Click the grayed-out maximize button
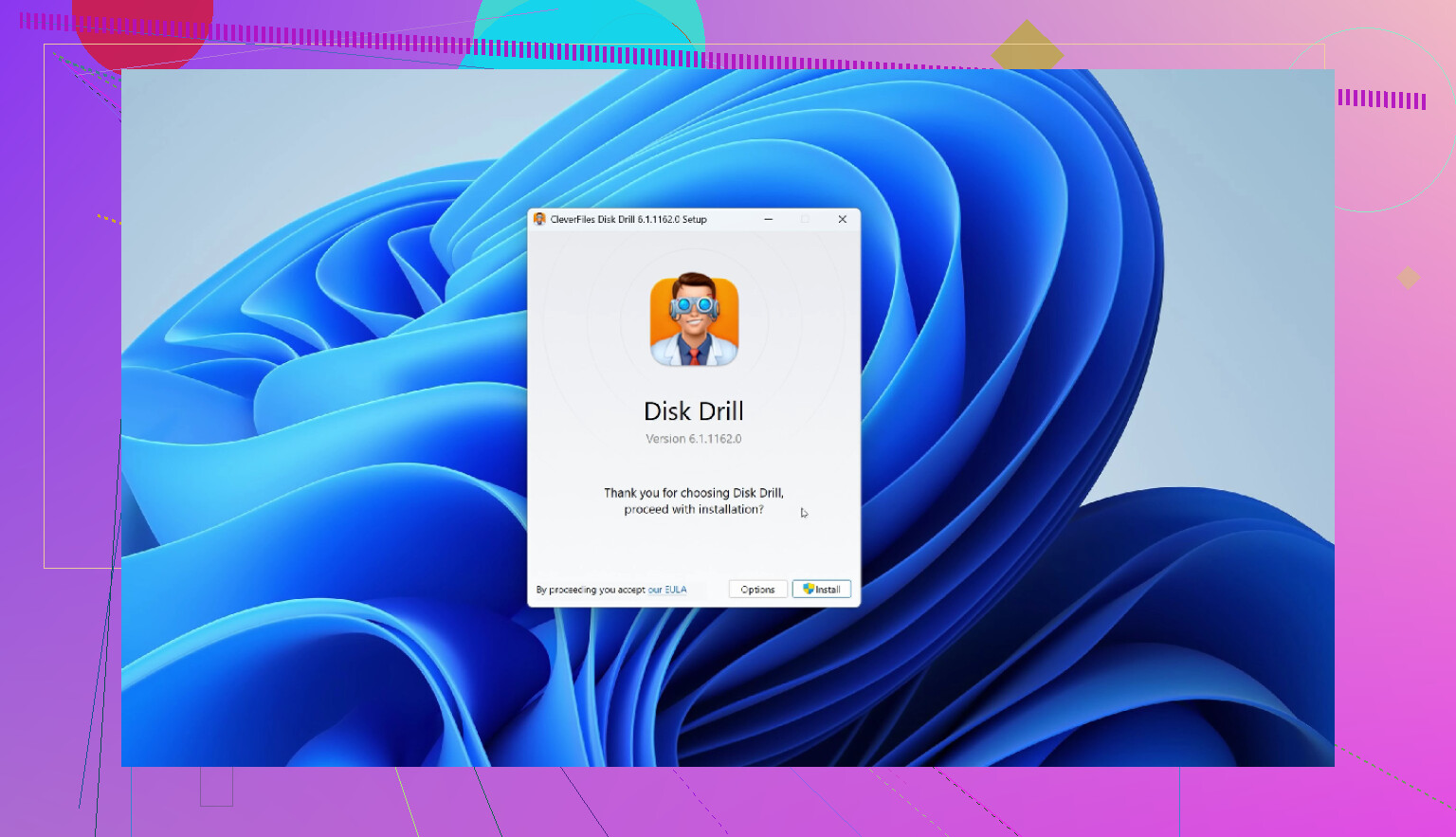This screenshot has height=837, width=1456. pyautogui.click(x=805, y=219)
